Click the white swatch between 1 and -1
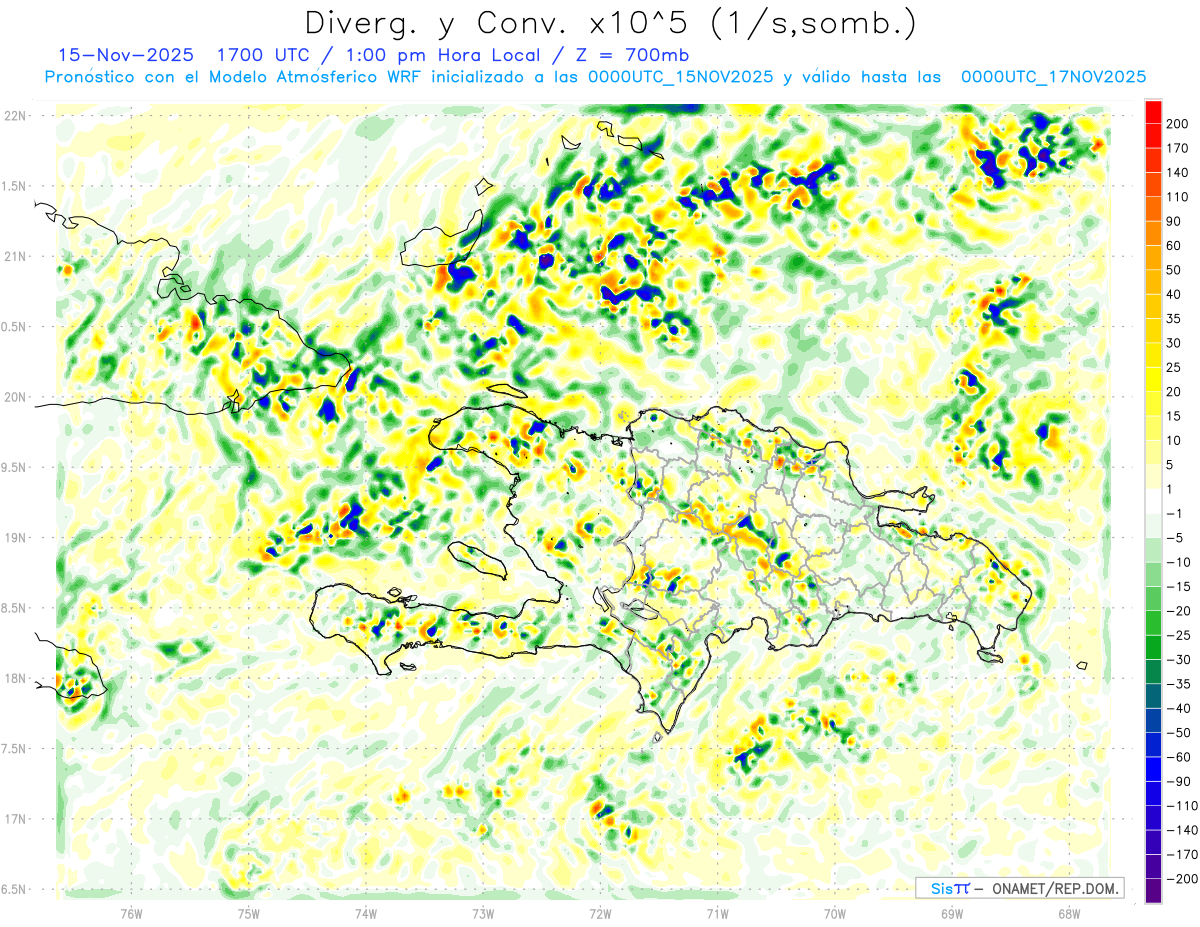 point(1153,501)
